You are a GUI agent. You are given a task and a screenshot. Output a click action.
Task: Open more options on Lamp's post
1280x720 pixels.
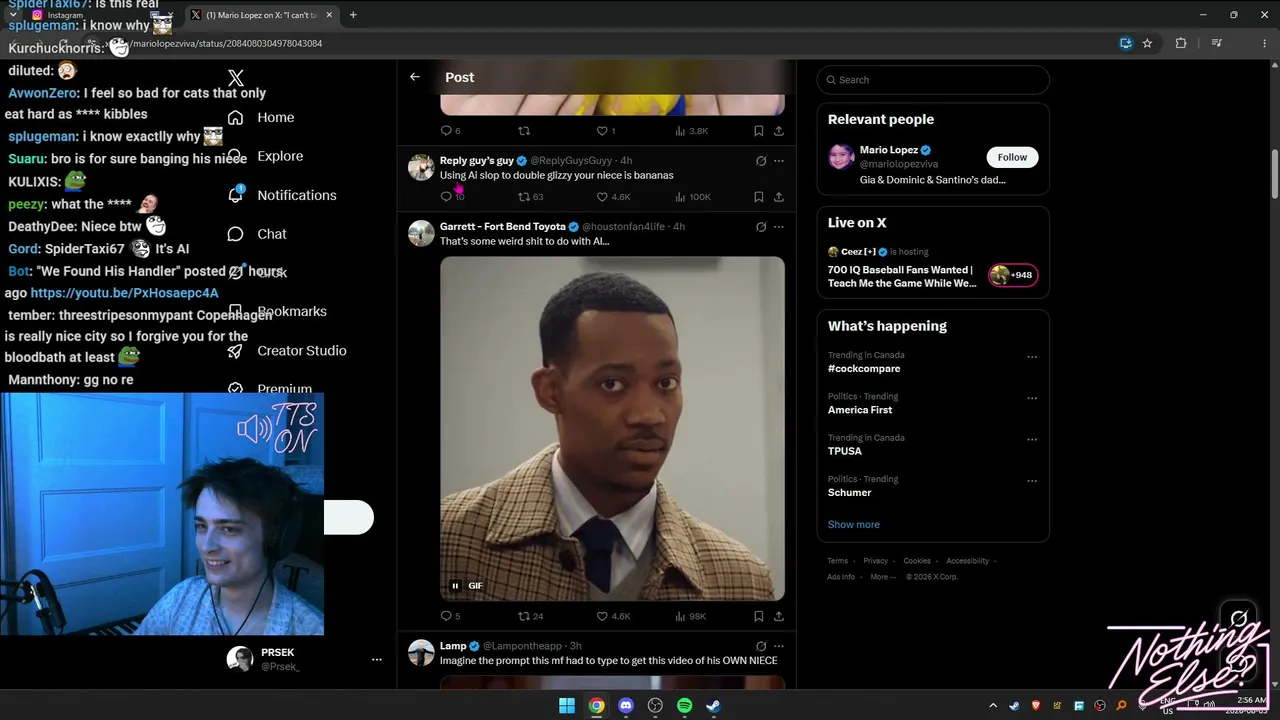(779, 646)
